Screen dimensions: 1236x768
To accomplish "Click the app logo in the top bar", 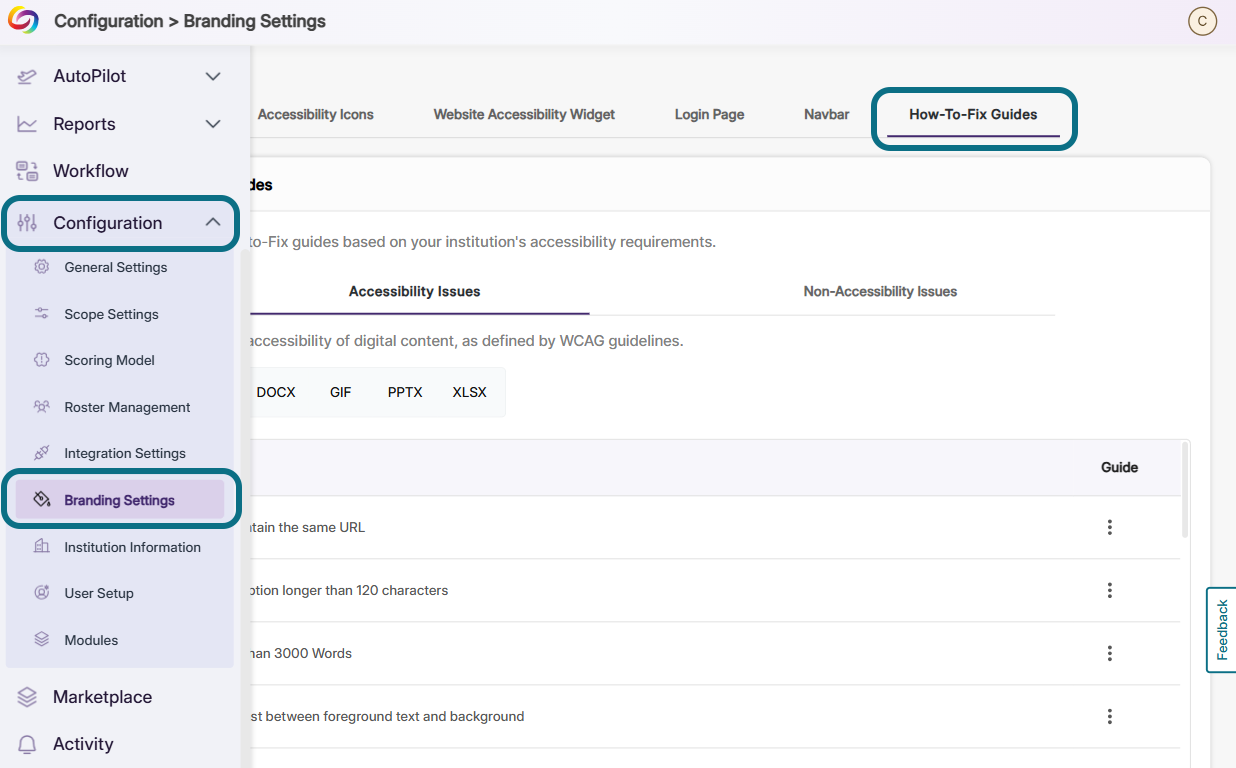I will click(22, 20).
